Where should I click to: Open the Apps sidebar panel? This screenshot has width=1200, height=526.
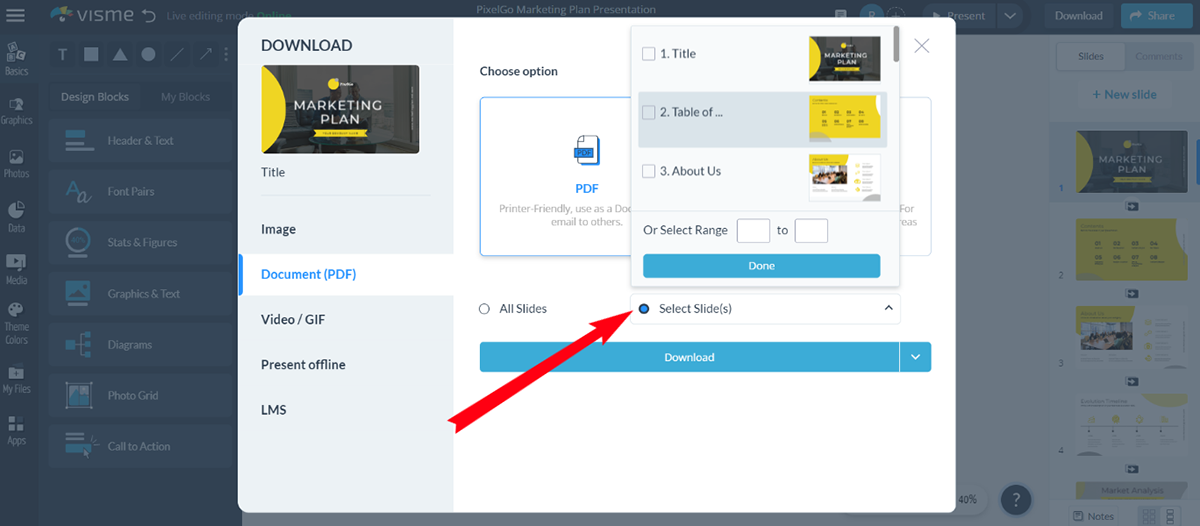point(16,431)
